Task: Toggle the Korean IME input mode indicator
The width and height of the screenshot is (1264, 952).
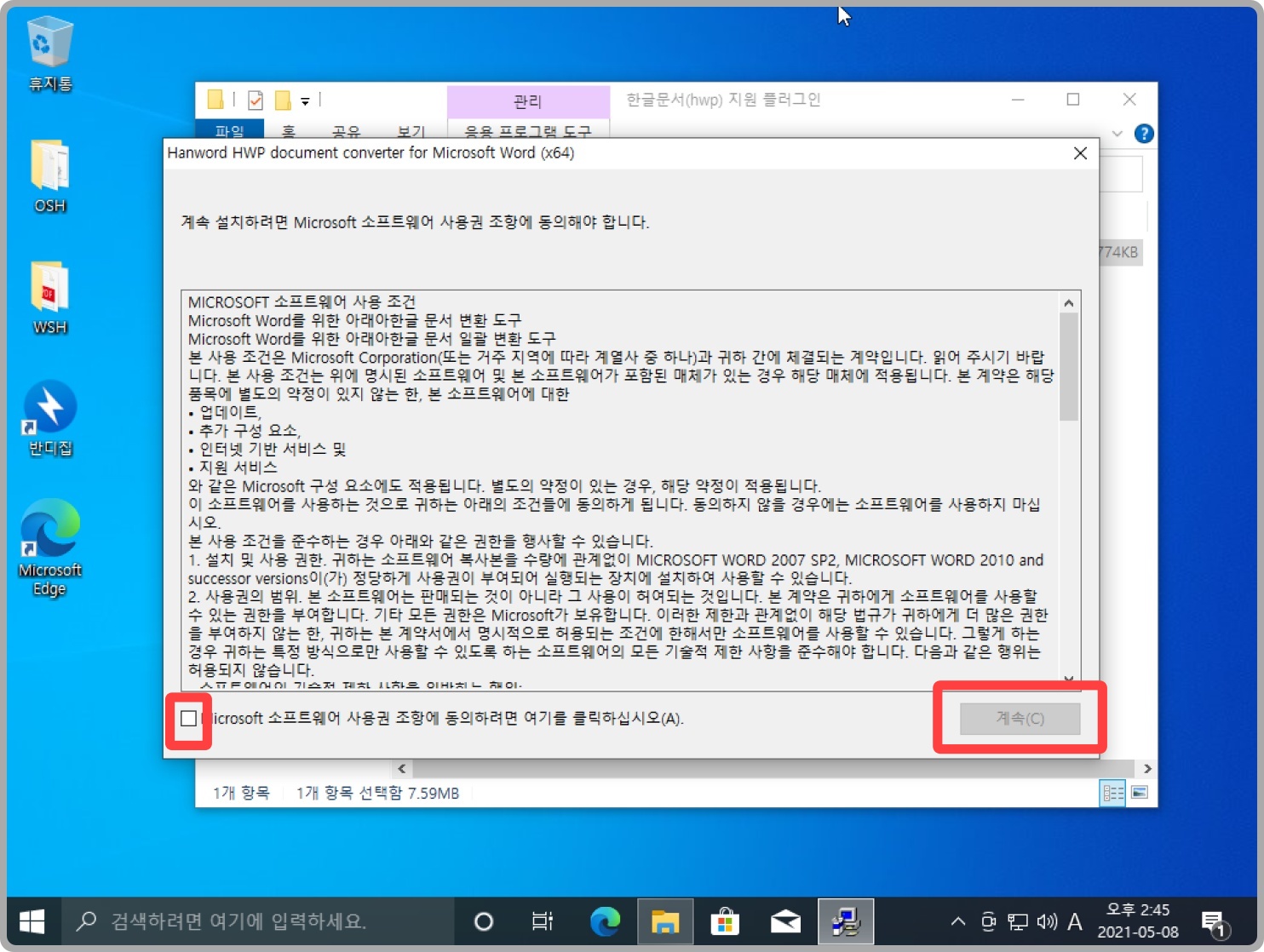Action: pos(1075,921)
